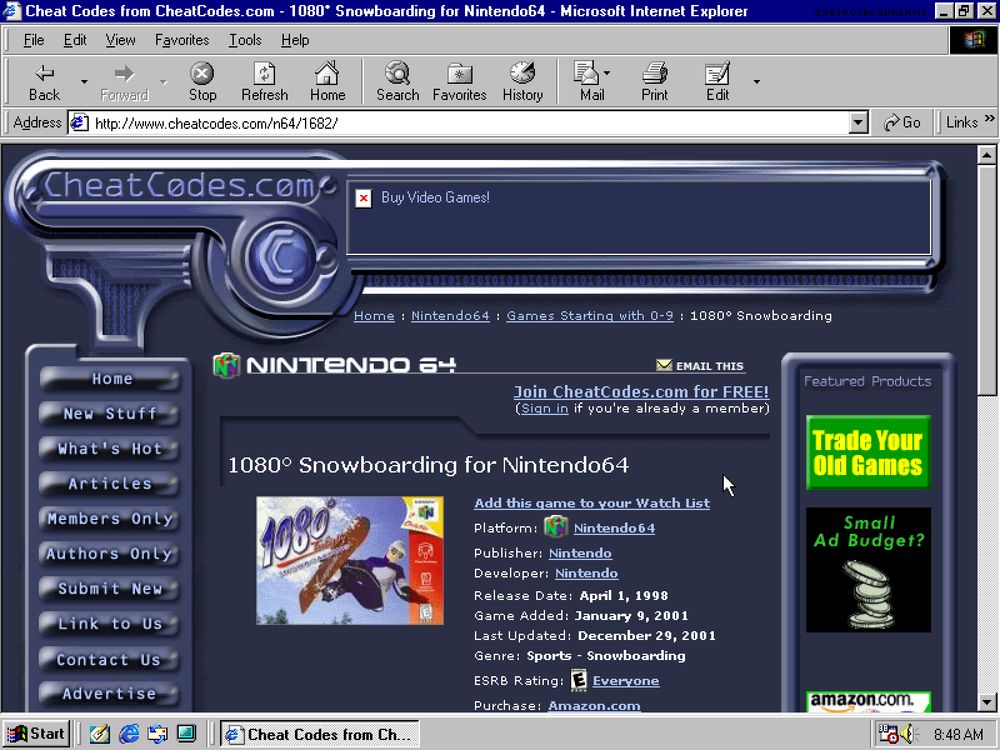
Task: Click the vertical scrollbar down arrow
Action: (987, 702)
